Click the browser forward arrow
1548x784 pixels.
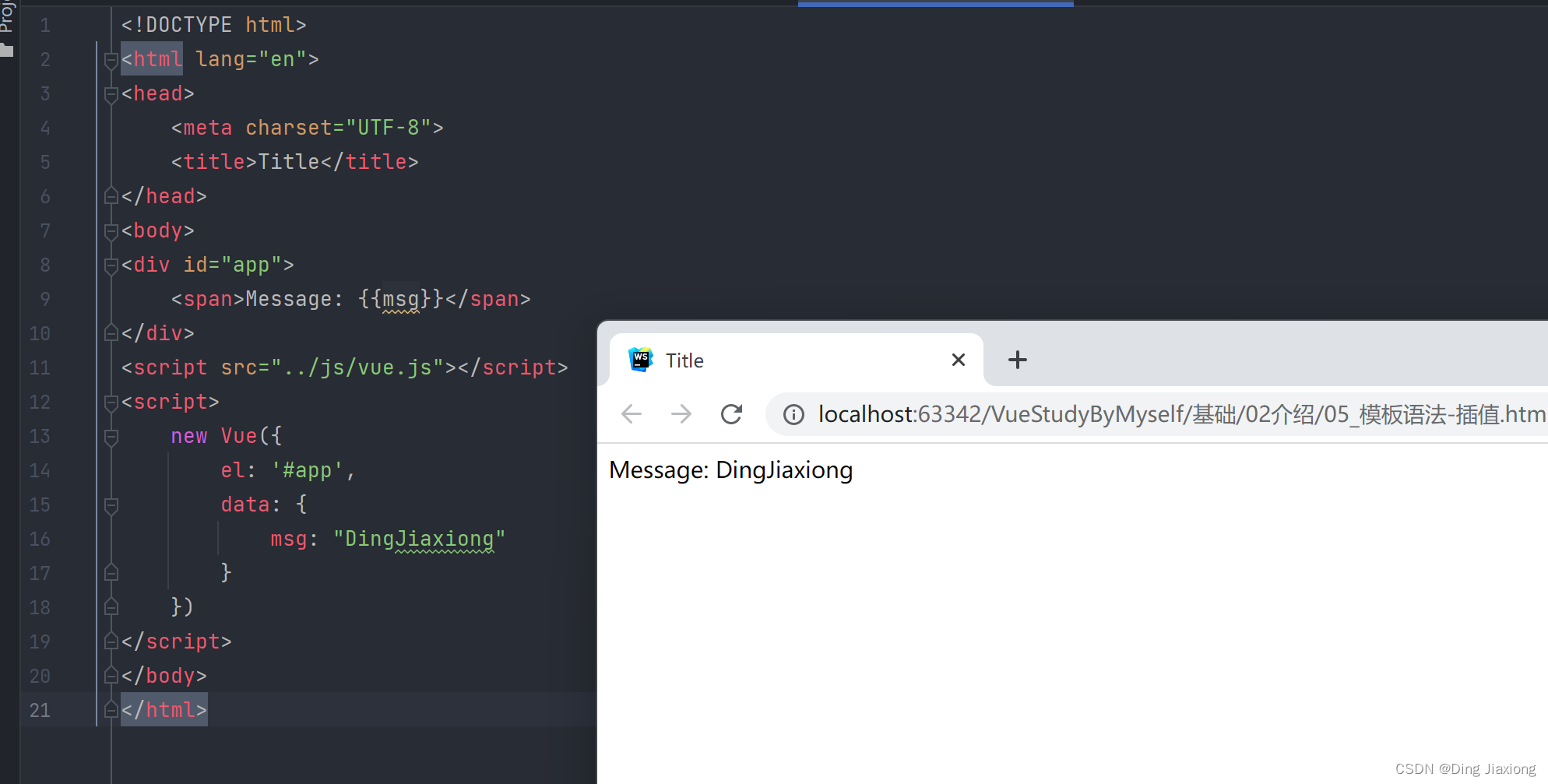(681, 414)
